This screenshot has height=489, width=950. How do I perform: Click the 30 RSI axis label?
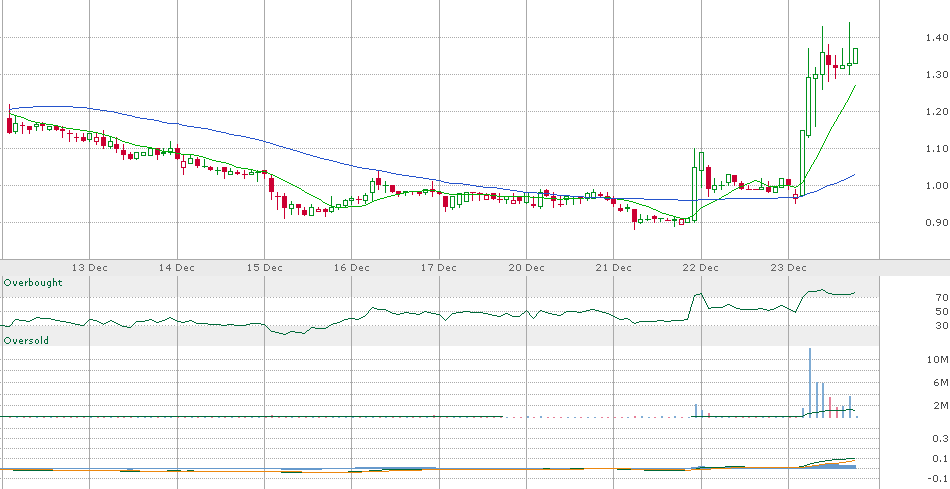[942, 325]
